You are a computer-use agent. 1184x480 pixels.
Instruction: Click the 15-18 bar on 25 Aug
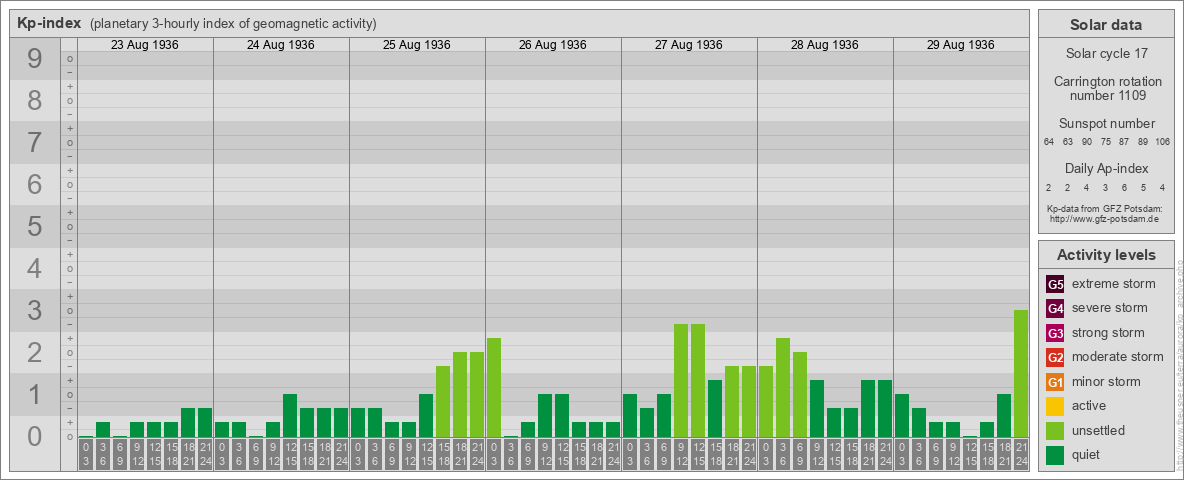442,402
